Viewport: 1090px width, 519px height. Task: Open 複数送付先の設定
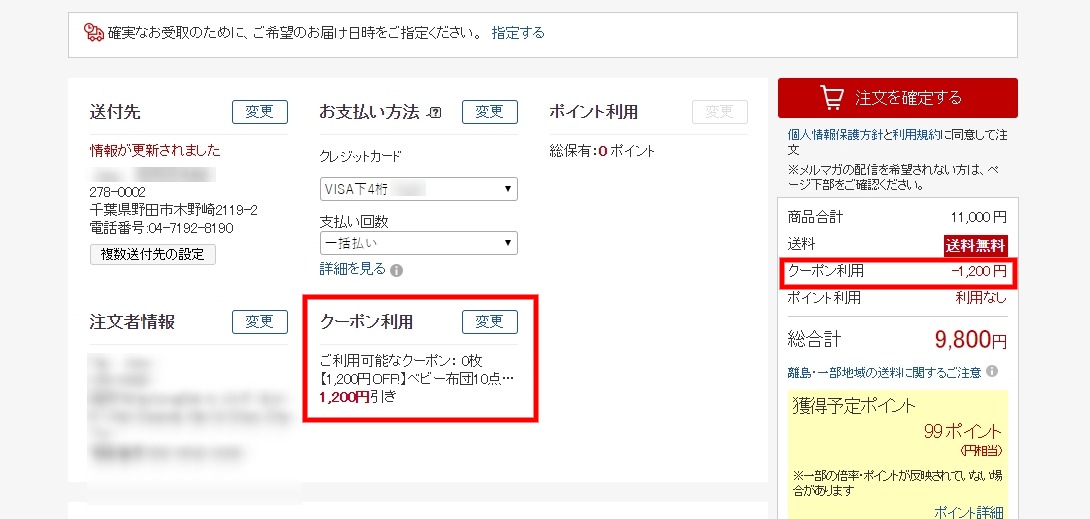[152, 254]
